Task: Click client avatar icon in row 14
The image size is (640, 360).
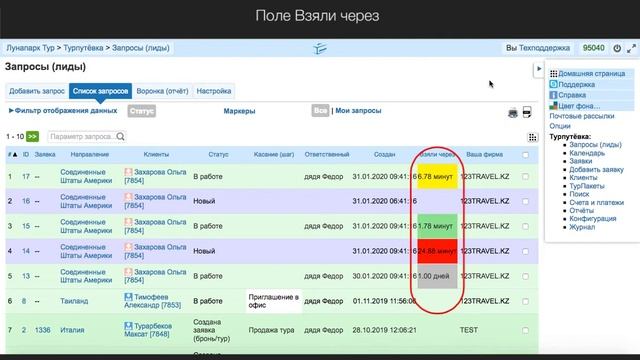Action: pyautogui.click(x=129, y=247)
